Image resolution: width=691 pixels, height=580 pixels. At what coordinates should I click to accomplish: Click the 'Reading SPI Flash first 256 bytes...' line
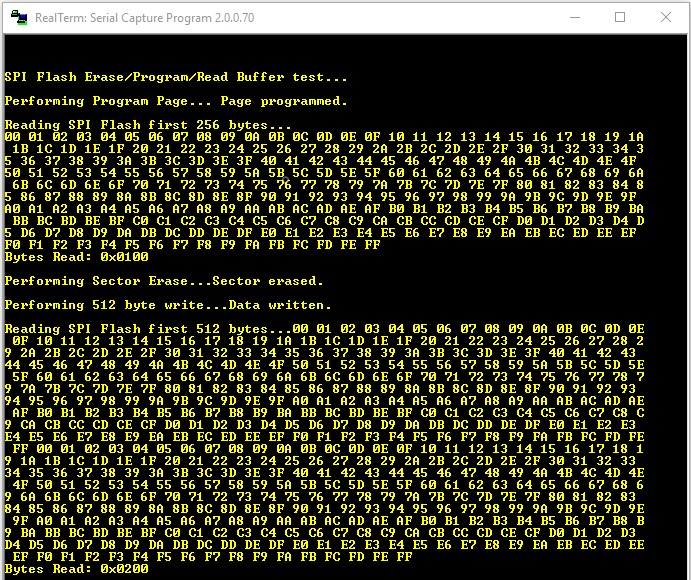[x=148, y=125]
